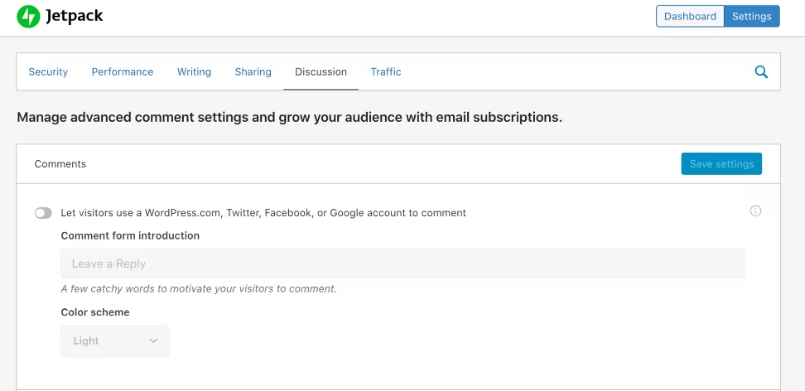Click the chevron arrow in Light dropdown
This screenshot has height=391, width=805.
(153, 341)
